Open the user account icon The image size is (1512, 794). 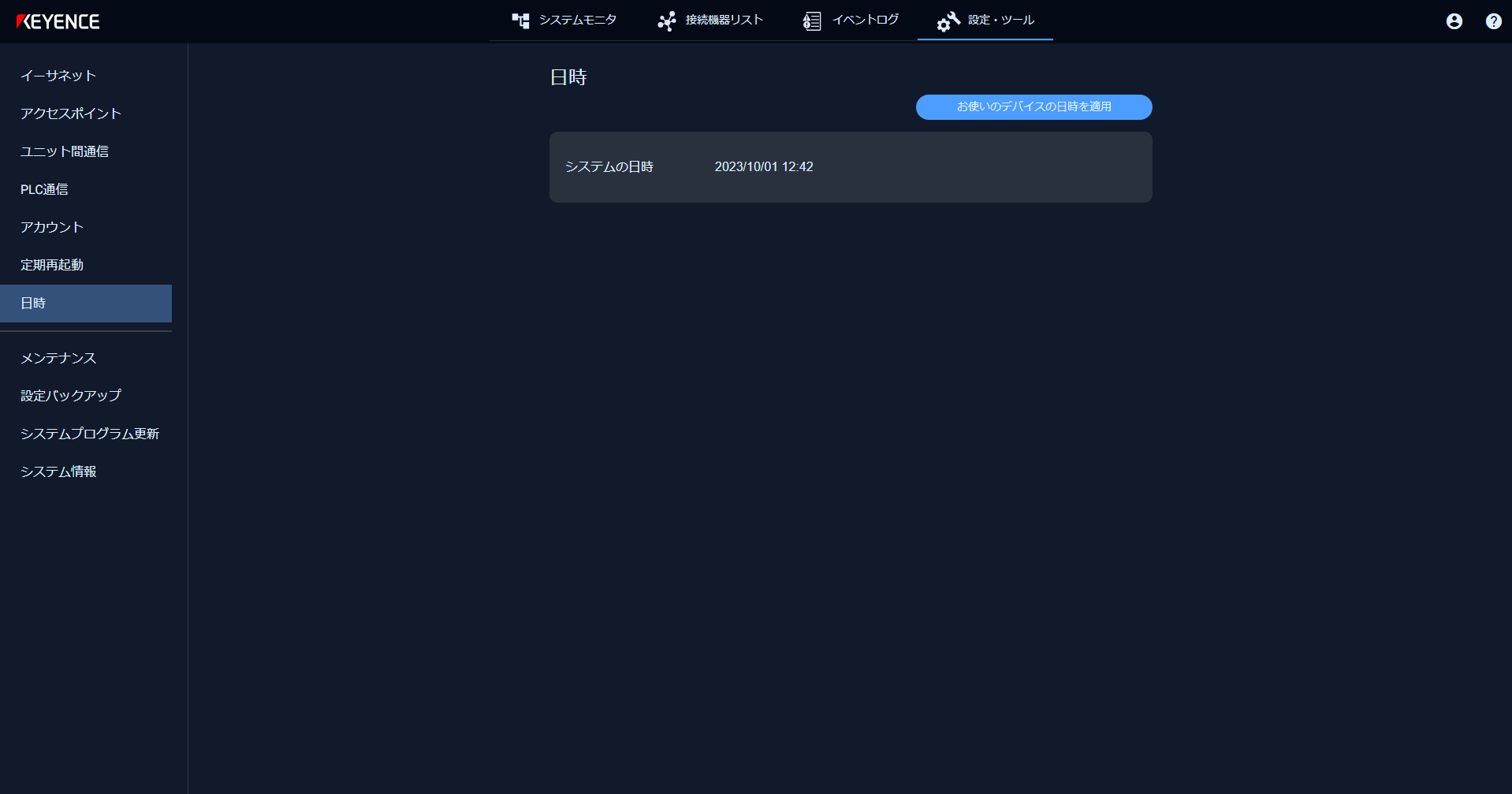tap(1453, 21)
